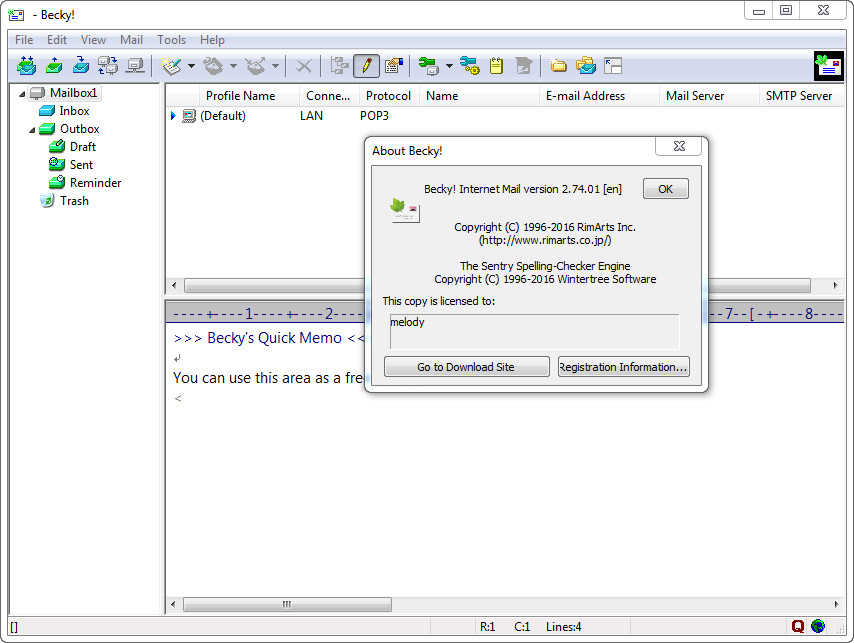Click the greyed reply toolbar icon

[x=214, y=66]
